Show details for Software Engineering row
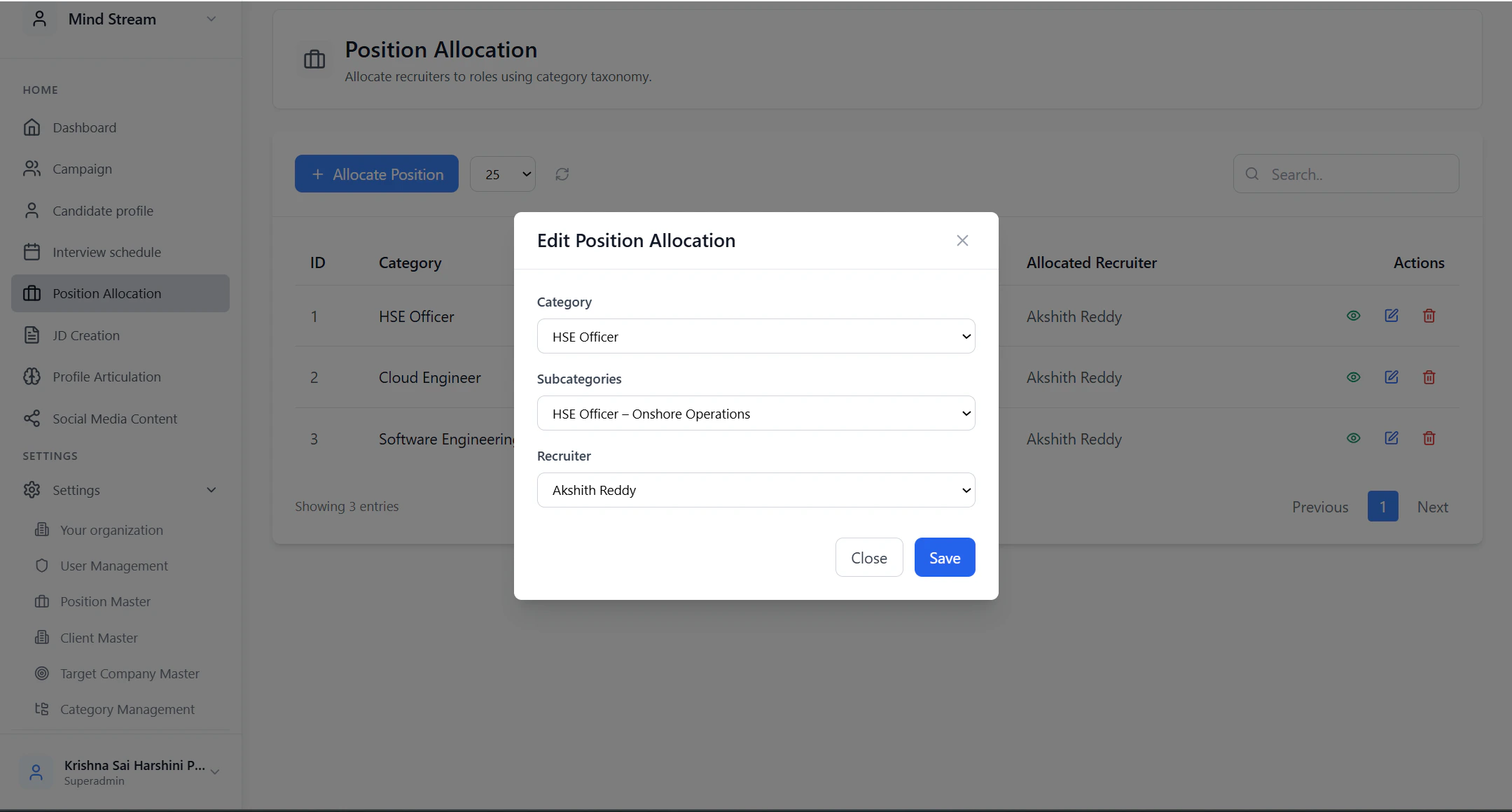The image size is (1512, 812). pyautogui.click(x=1353, y=438)
